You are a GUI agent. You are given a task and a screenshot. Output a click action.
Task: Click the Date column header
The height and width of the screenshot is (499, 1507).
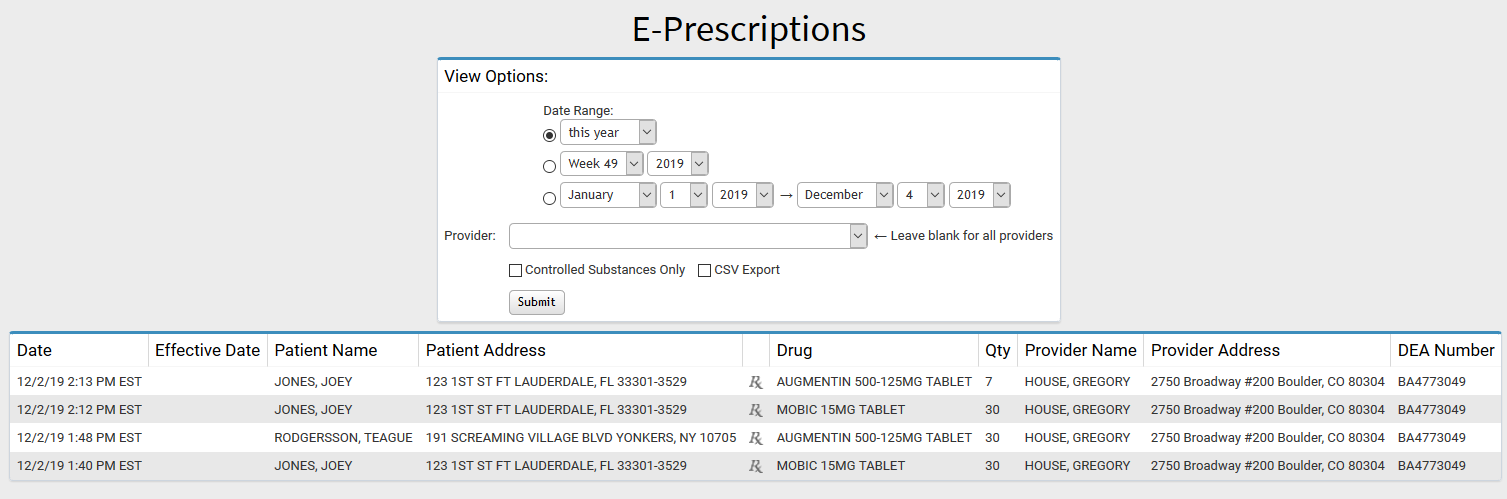coord(35,350)
